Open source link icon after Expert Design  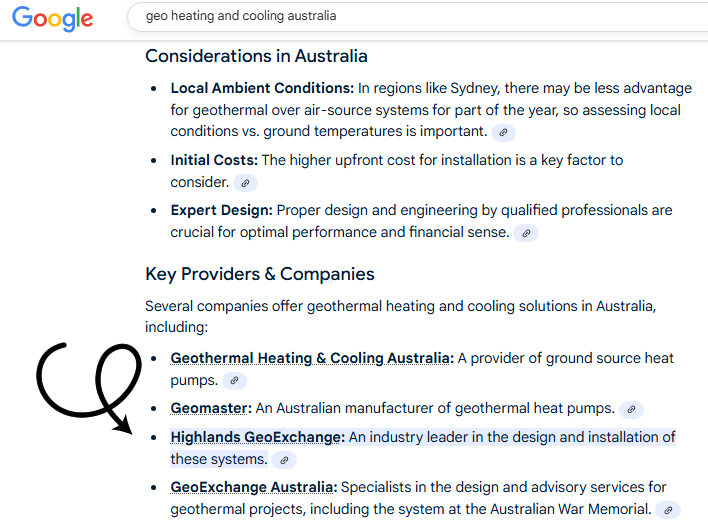pyautogui.click(x=526, y=233)
